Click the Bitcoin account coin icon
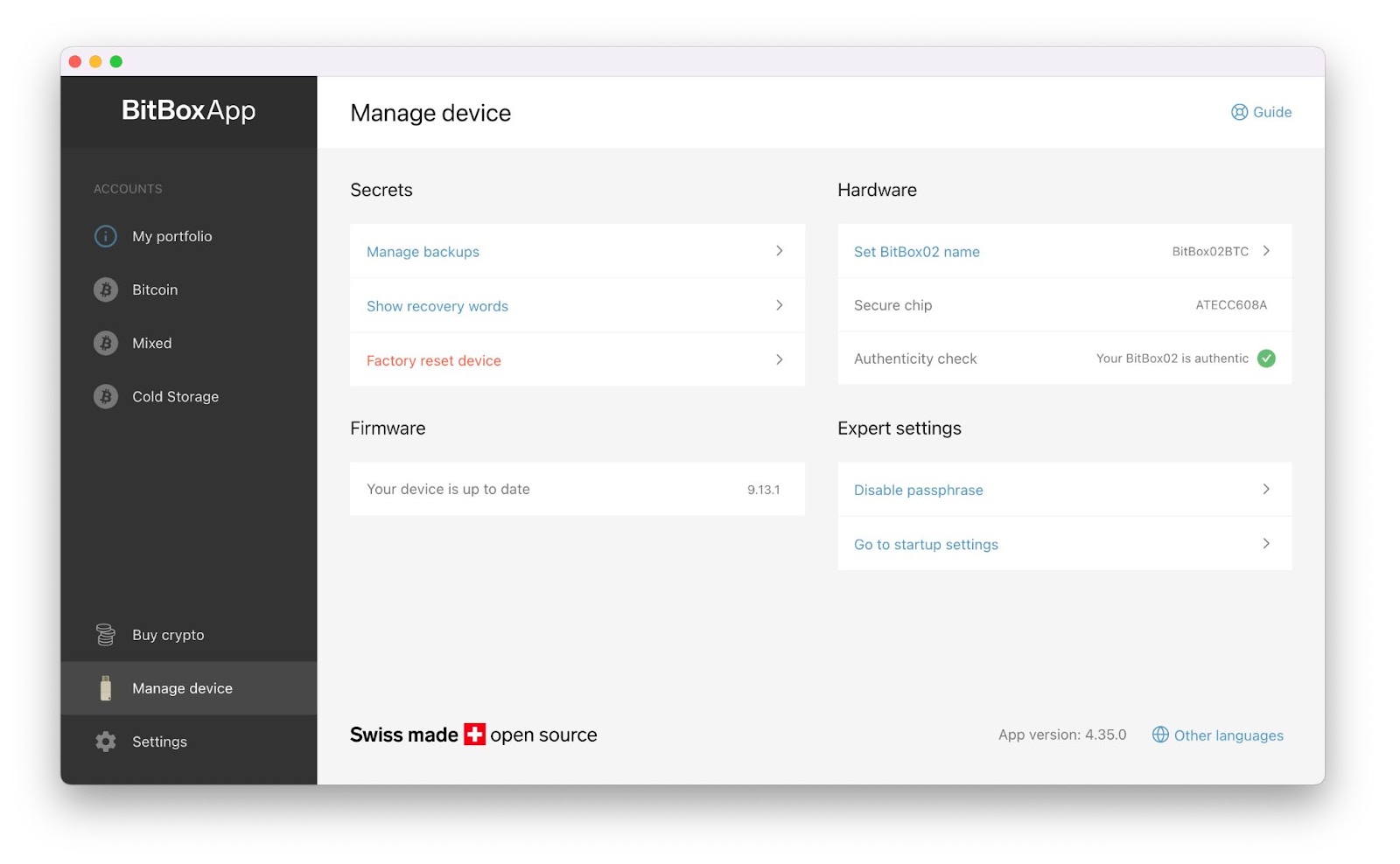 pyautogui.click(x=106, y=289)
